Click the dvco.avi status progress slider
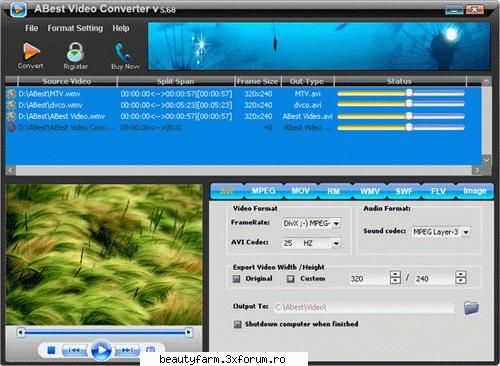The width and height of the screenshot is (500, 366). (x=401, y=104)
